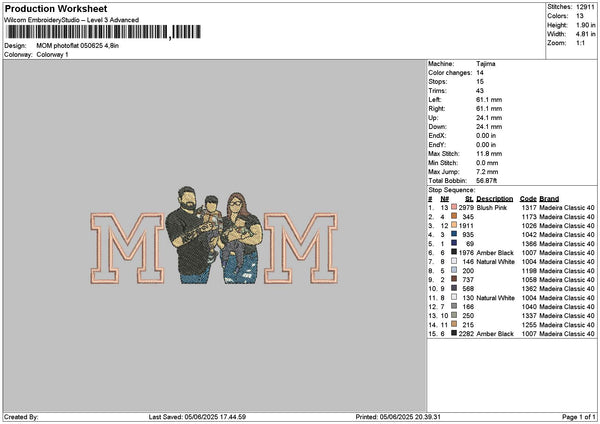Click thread code '1362' in row 10
Image resolution: width=600 pixels, height=424 pixels.
coord(529,289)
